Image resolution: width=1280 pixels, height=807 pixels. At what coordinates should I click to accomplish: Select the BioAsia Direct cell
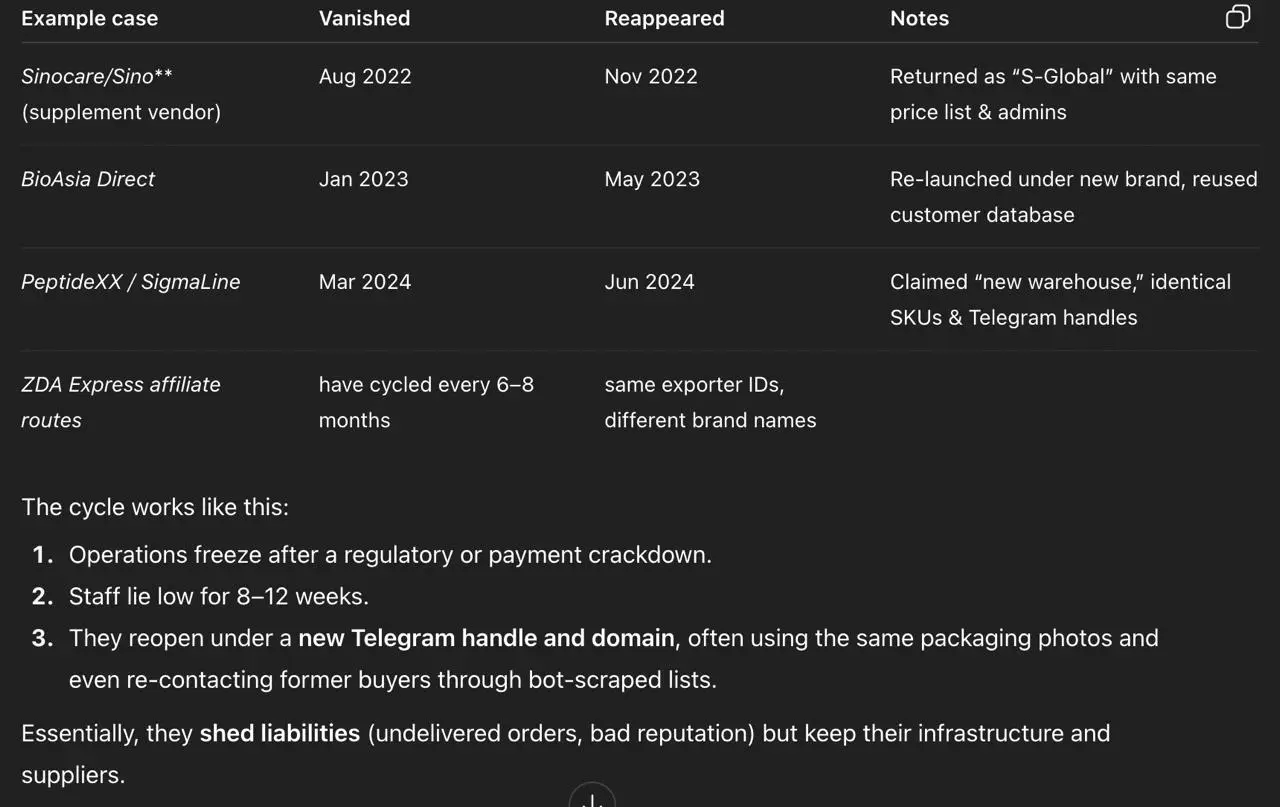point(88,179)
